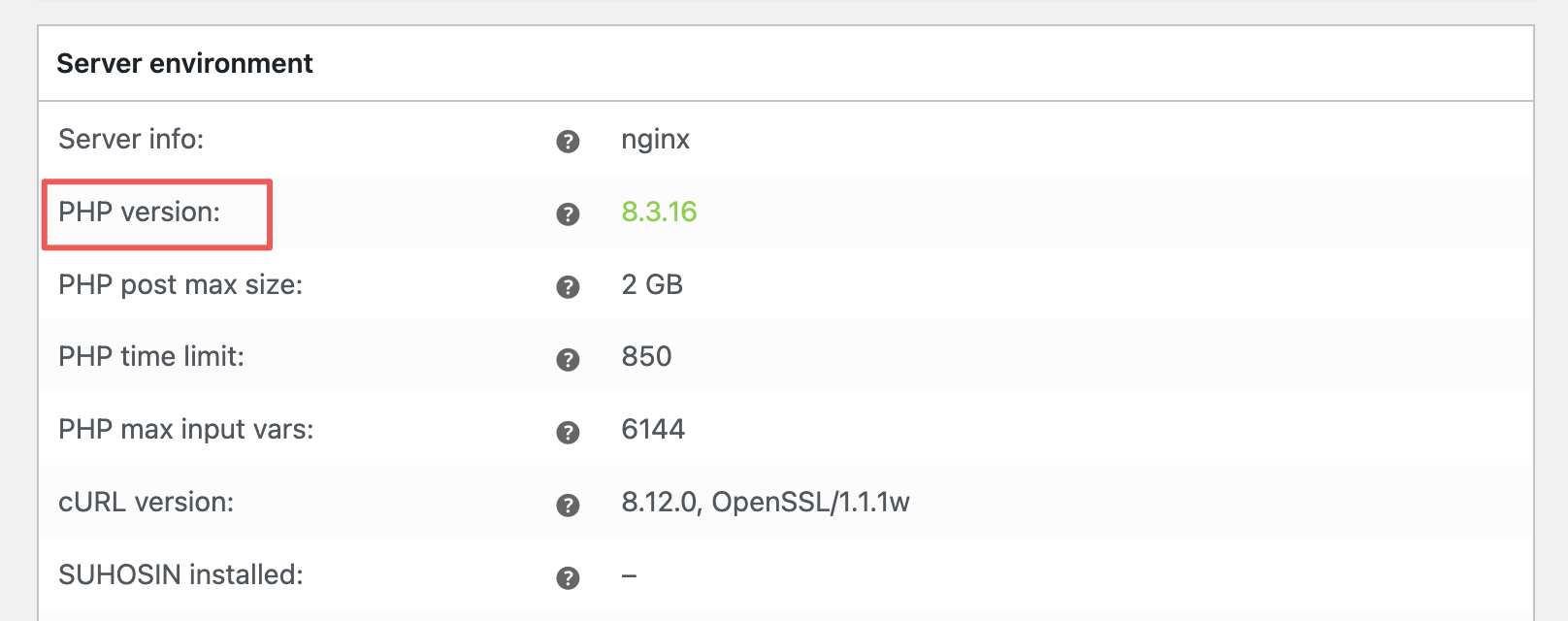Viewport: 1568px width, 621px height.
Task: Click the PHP version help icon
Action: [568, 214]
